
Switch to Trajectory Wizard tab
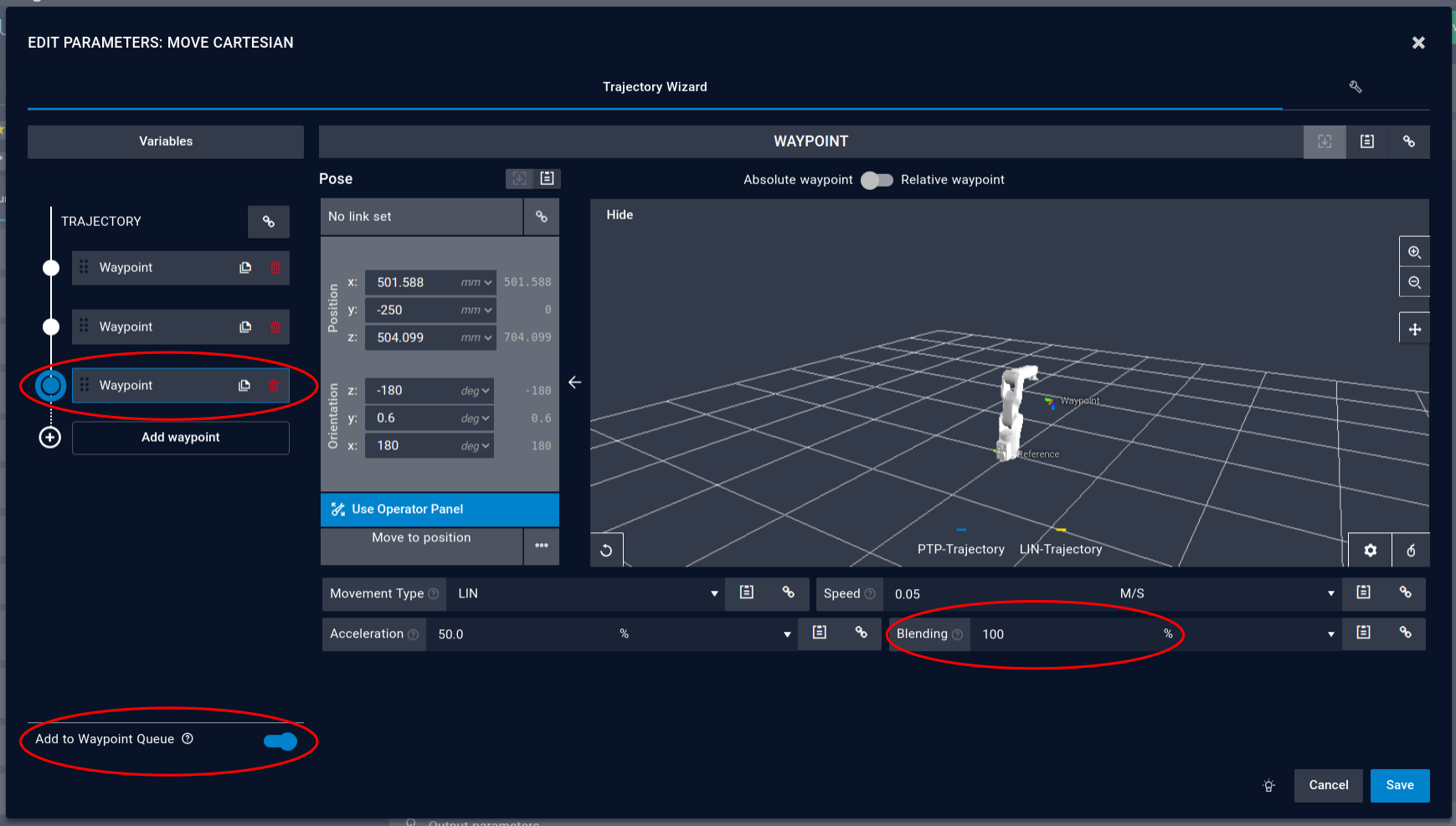tap(655, 87)
